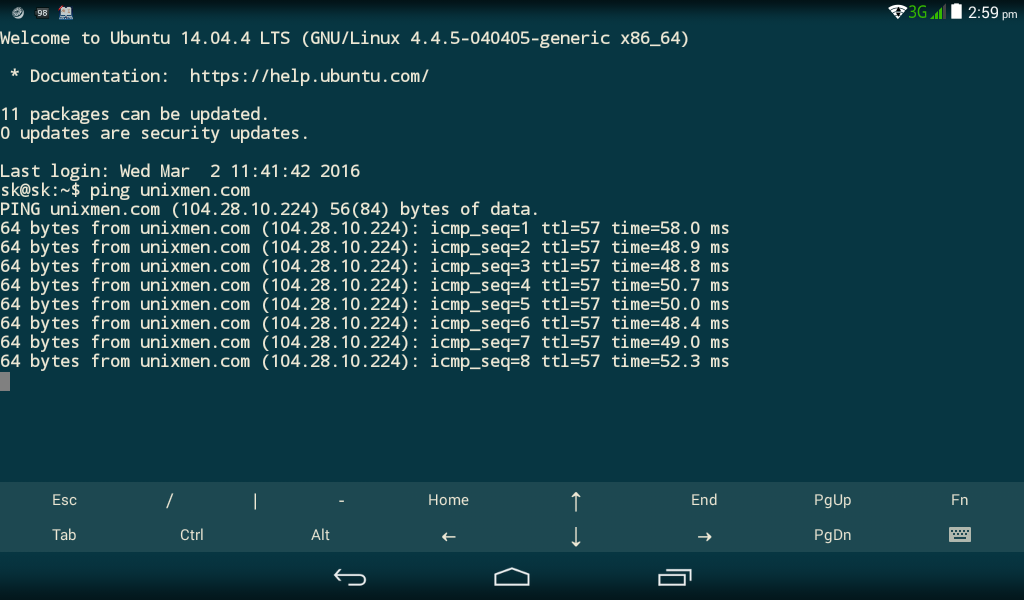The image size is (1024, 600).
Task: Tap the icmp_seq=1 ping result line
Action: pyautogui.click(x=364, y=229)
